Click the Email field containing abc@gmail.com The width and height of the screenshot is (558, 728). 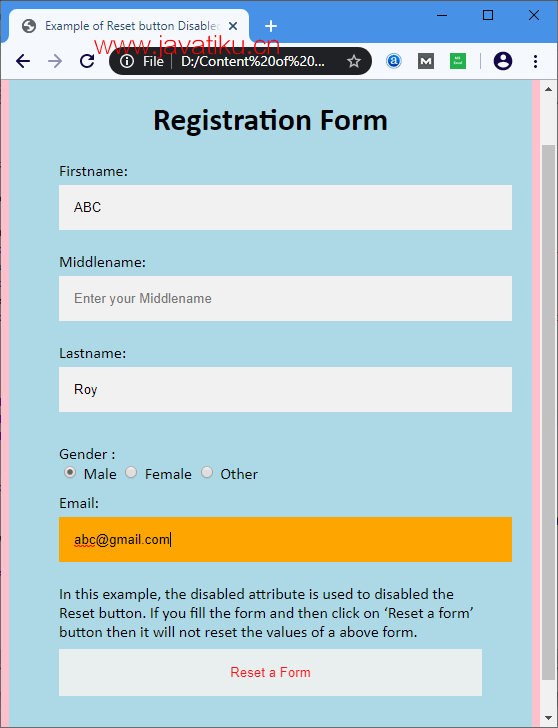(x=285, y=540)
